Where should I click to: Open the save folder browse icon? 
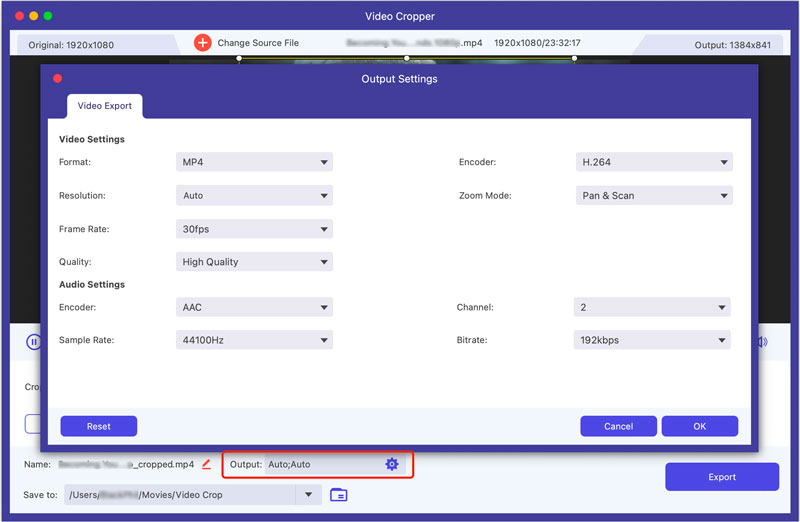click(339, 494)
